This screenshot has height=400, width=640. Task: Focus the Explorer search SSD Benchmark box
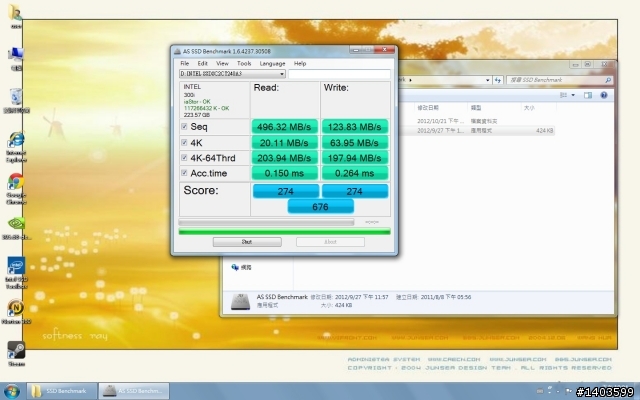pos(559,80)
